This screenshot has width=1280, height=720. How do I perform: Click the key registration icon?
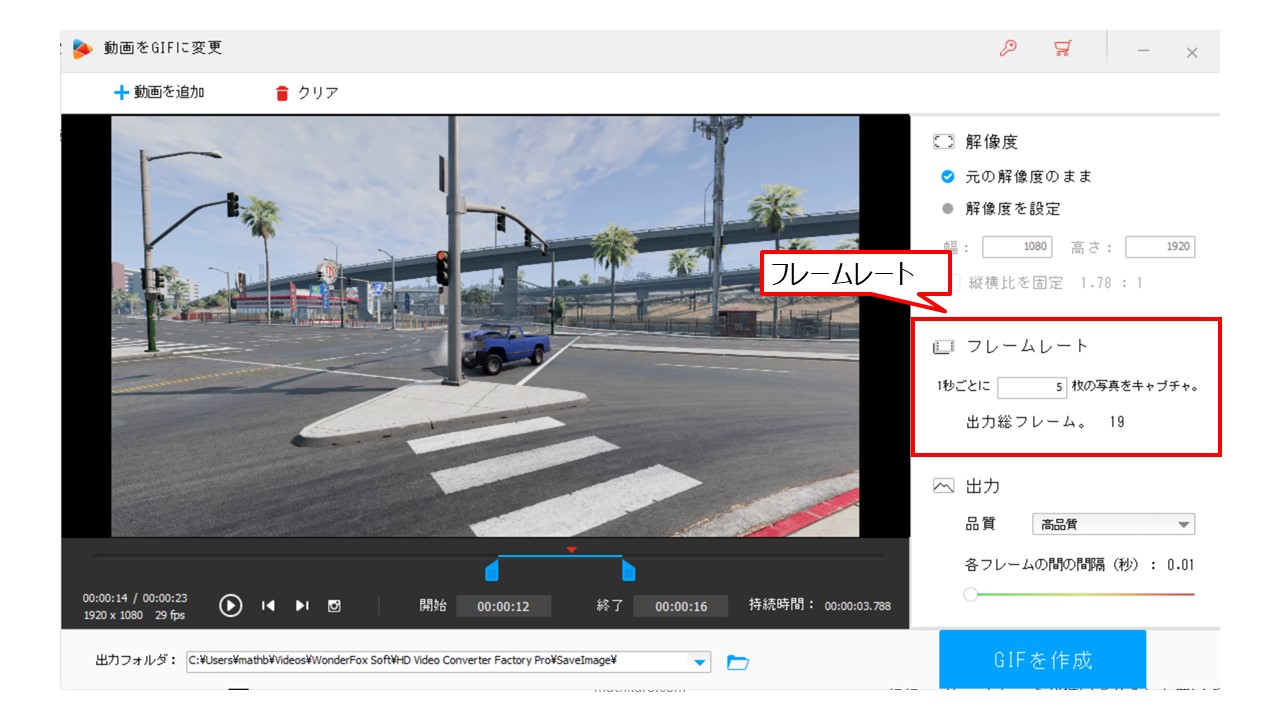1008,48
